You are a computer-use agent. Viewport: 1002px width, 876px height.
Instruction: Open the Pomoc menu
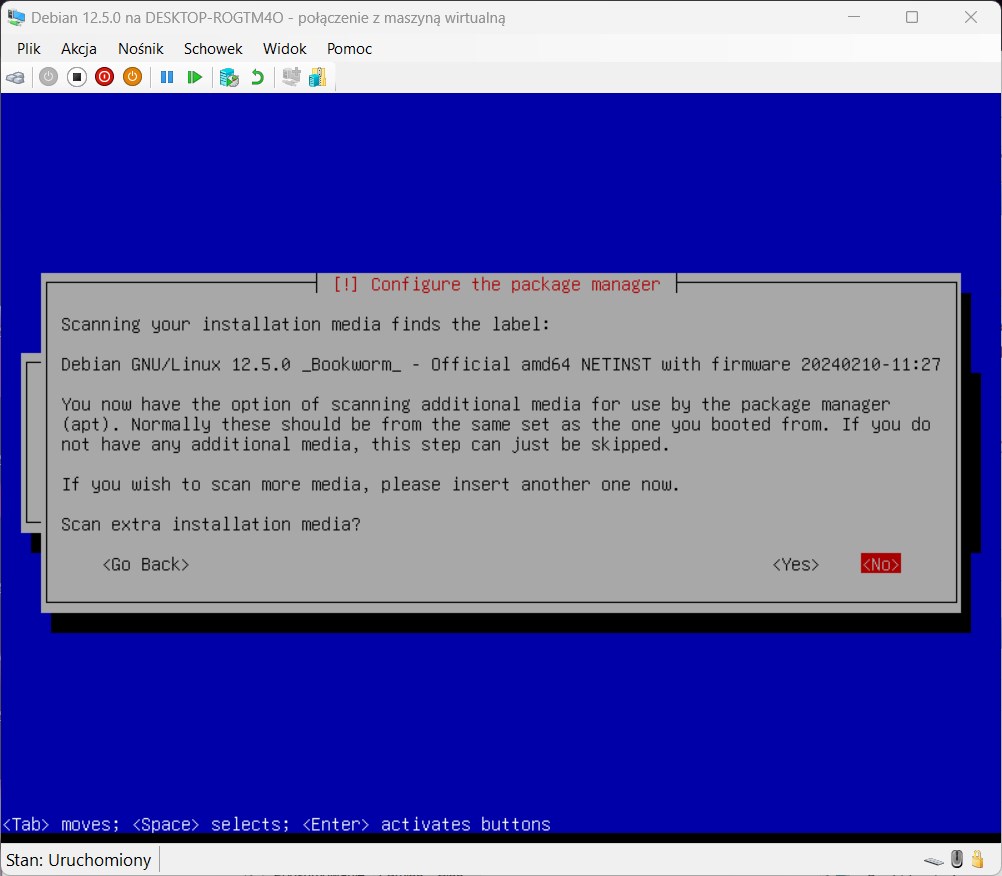coord(349,49)
